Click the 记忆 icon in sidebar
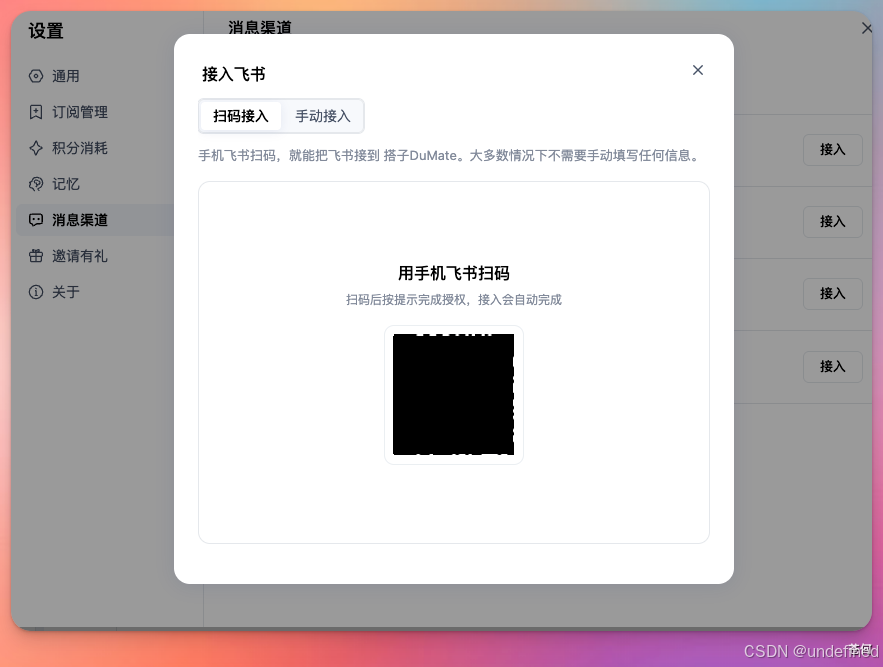This screenshot has width=883, height=667. (35, 184)
